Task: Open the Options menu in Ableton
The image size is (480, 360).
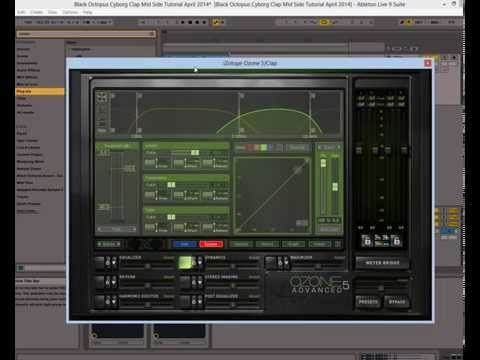Action: (x=70, y=12)
